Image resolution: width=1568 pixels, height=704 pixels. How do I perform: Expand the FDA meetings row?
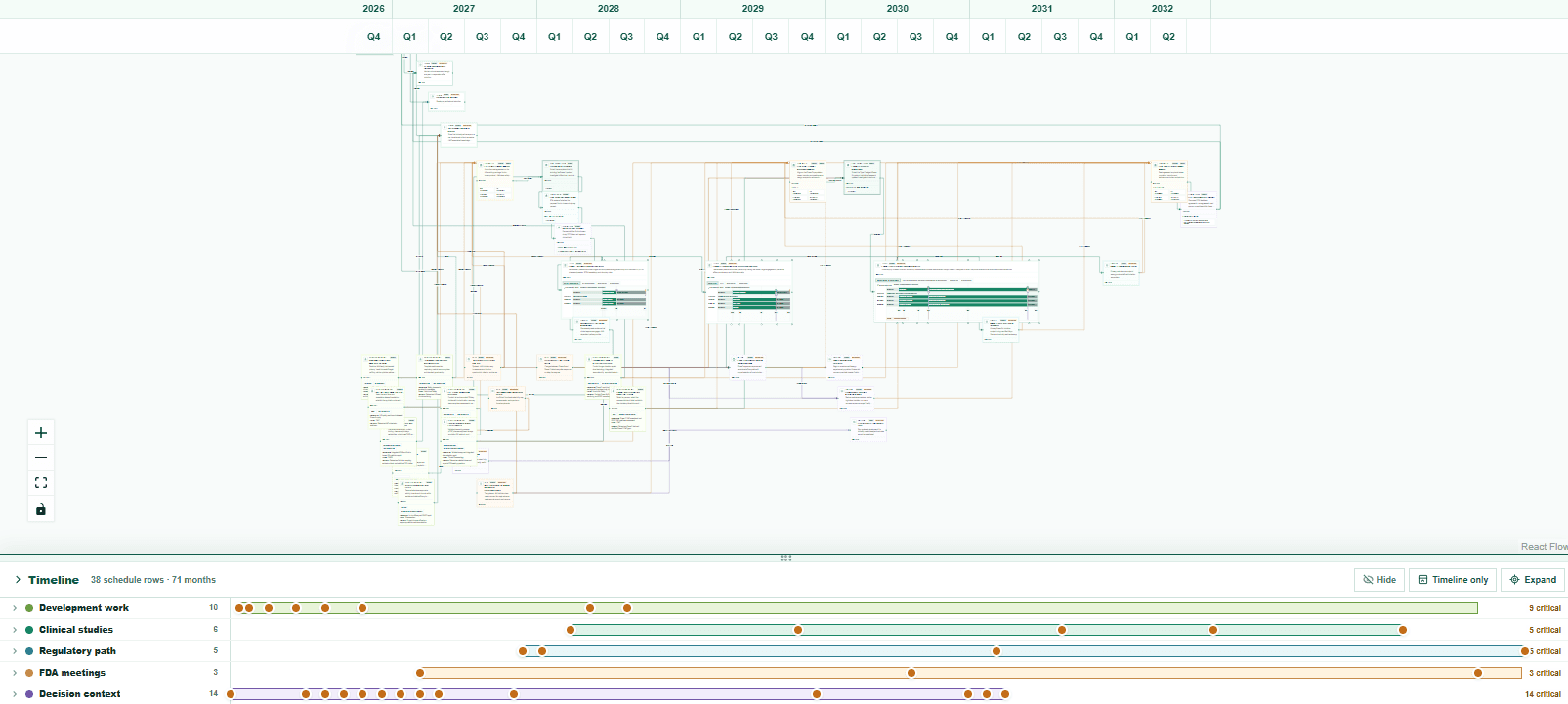click(x=15, y=673)
